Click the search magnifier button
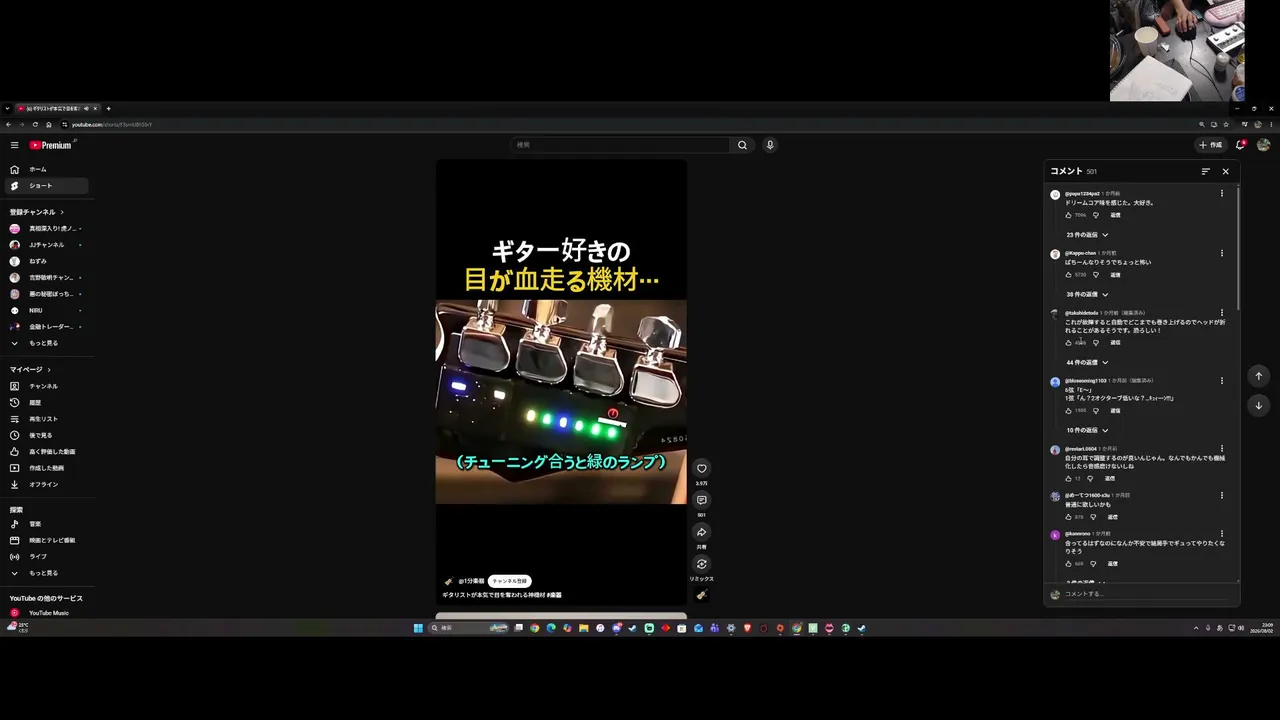Screen dimensions: 1280x720 tap(742, 145)
